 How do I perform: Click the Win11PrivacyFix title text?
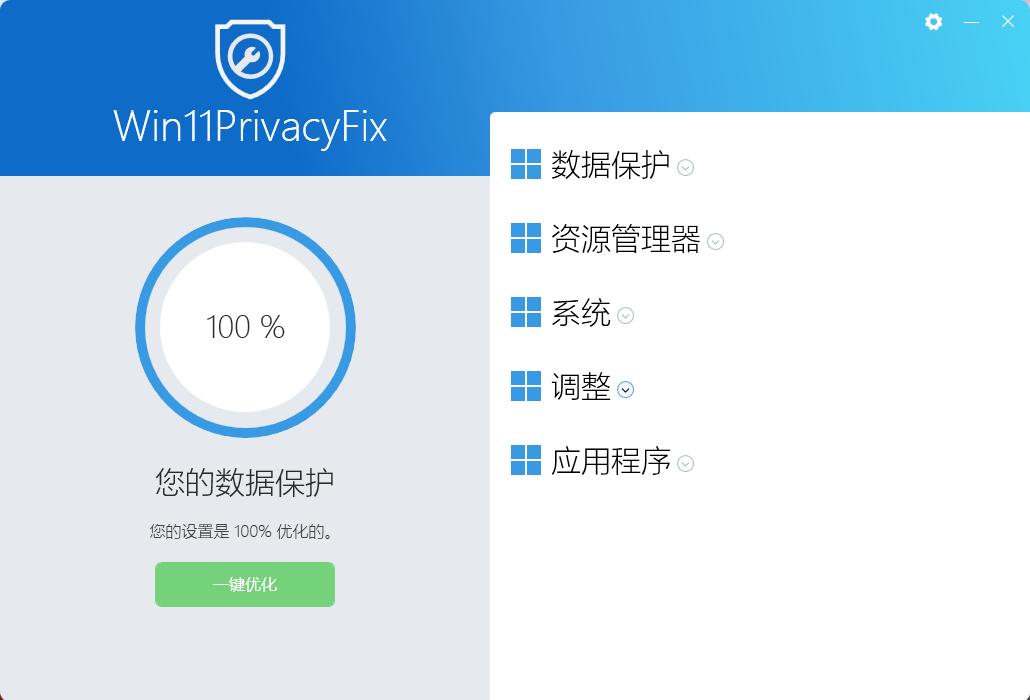pyautogui.click(x=250, y=127)
